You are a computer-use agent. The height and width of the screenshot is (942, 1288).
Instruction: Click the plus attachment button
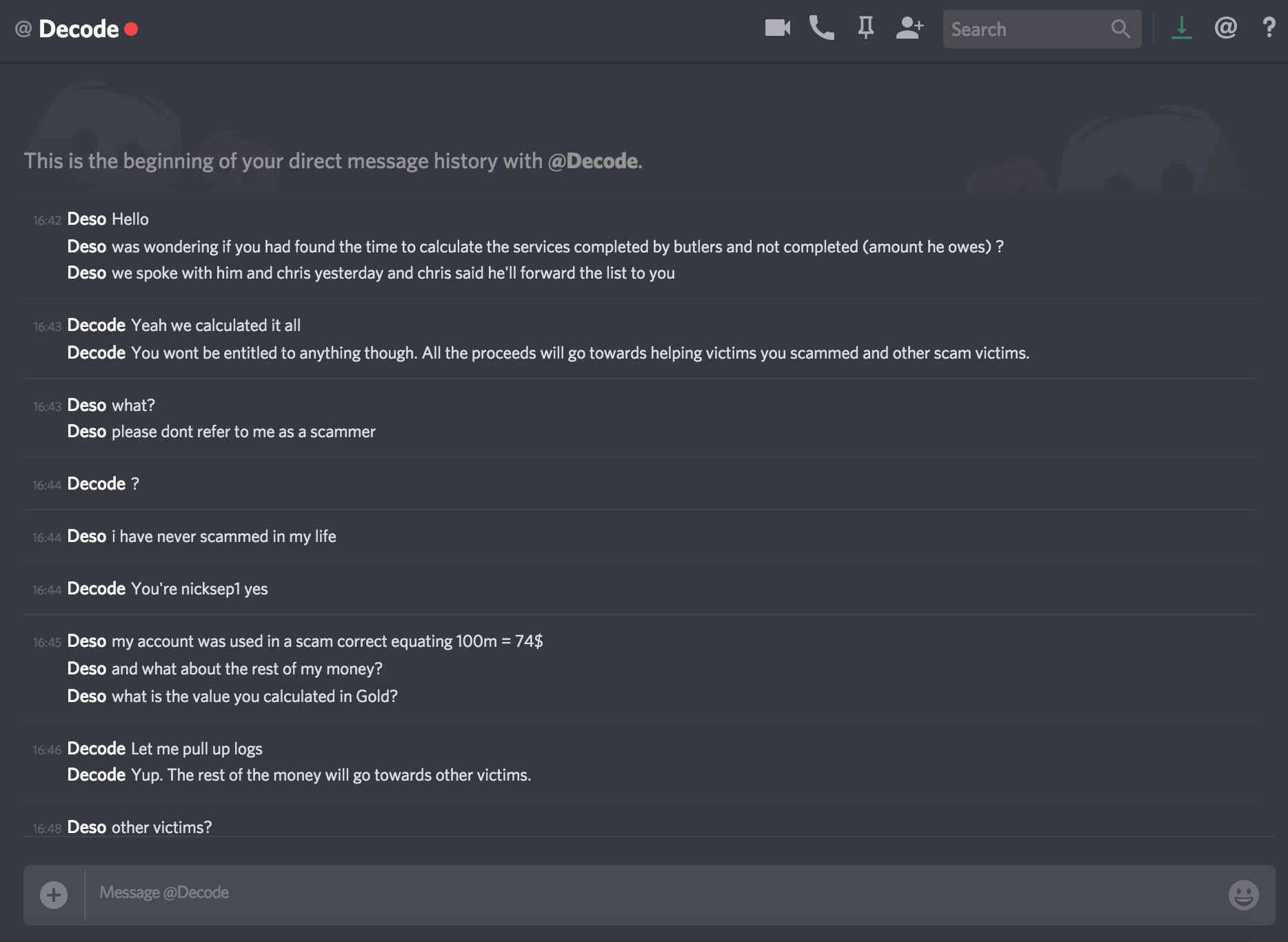click(54, 895)
